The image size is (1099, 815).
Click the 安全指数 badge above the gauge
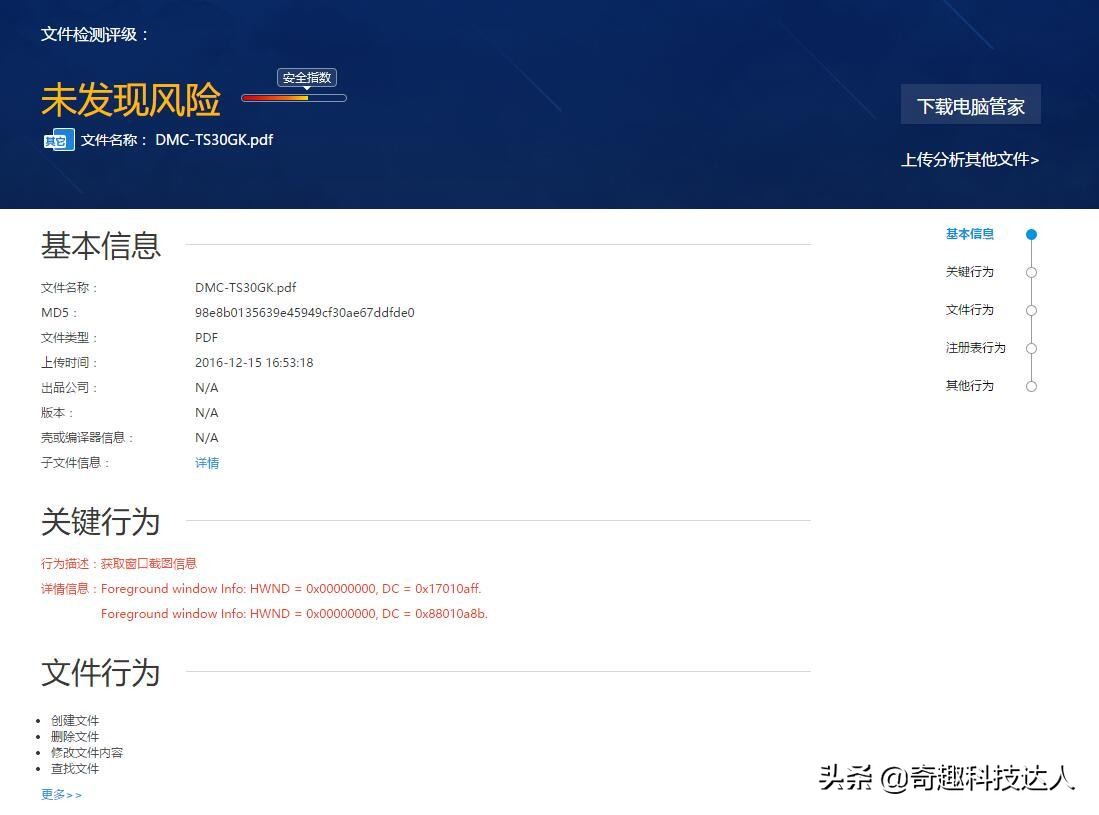click(x=307, y=77)
